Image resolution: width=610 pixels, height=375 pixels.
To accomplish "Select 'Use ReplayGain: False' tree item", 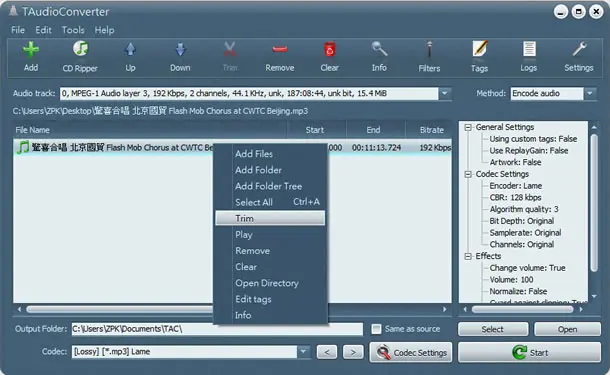I will point(529,151).
